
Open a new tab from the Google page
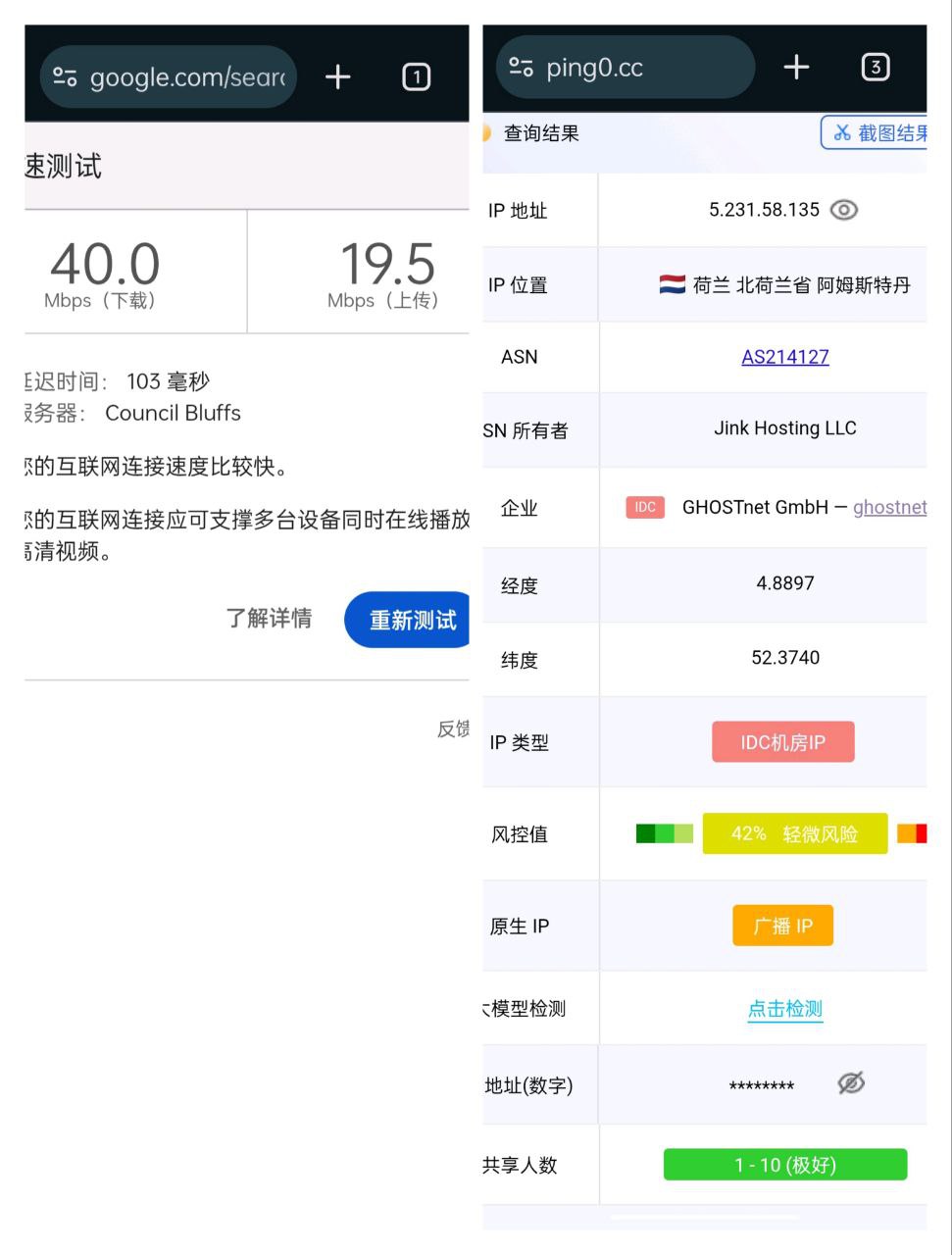point(337,77)
